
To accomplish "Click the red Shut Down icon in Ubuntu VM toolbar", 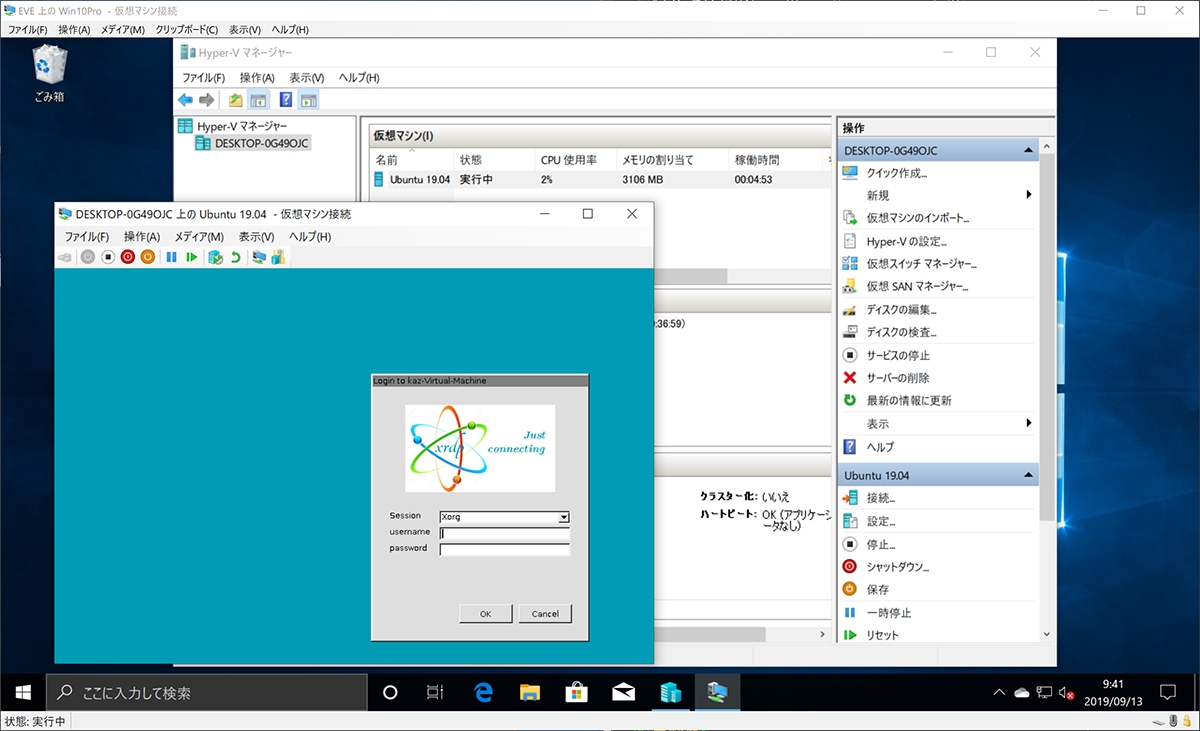I will click(x=128, y=257).
